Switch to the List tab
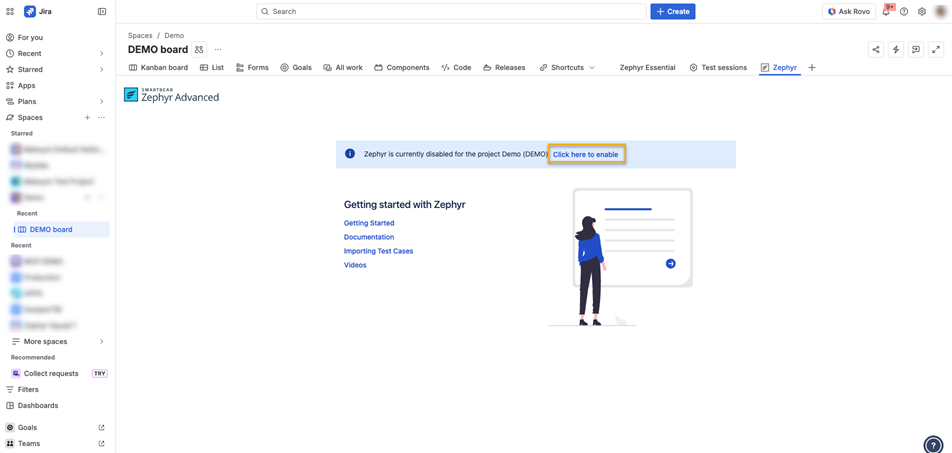952x453 pixels. [x=212, y=67]
